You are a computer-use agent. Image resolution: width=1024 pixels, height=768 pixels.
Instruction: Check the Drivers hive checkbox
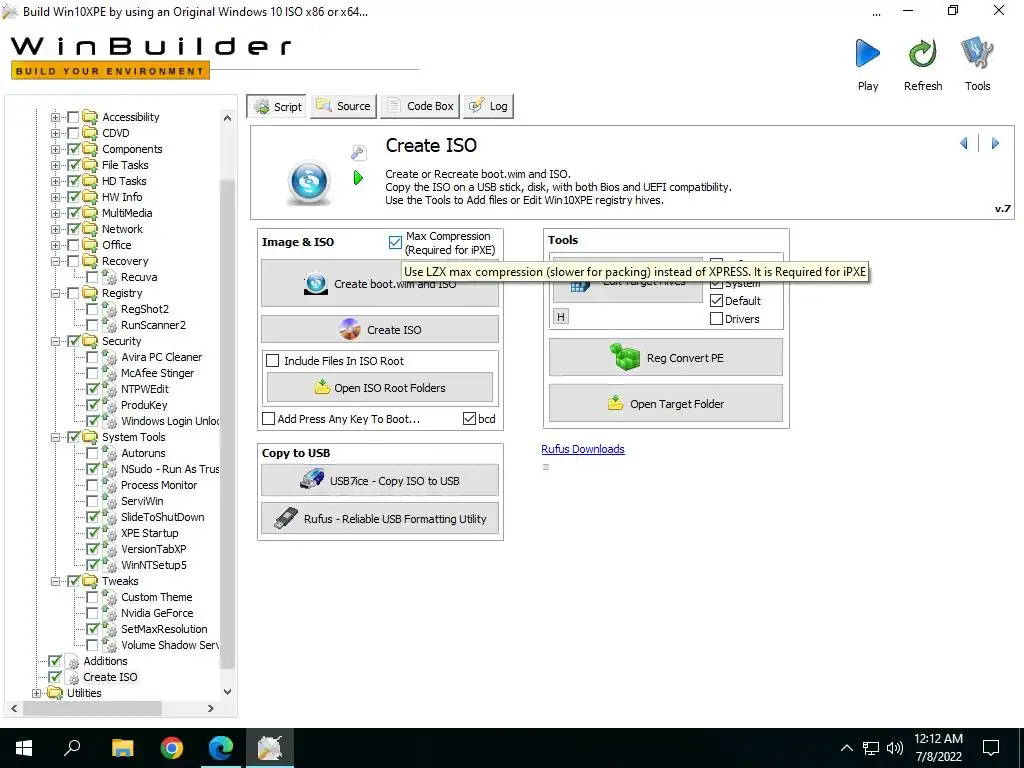click(x=716, y=319)
